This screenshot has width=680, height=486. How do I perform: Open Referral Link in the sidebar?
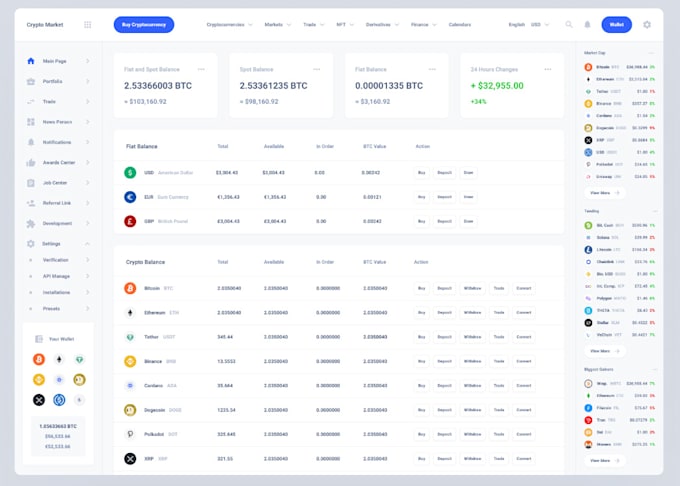click(x=56, y=203)
